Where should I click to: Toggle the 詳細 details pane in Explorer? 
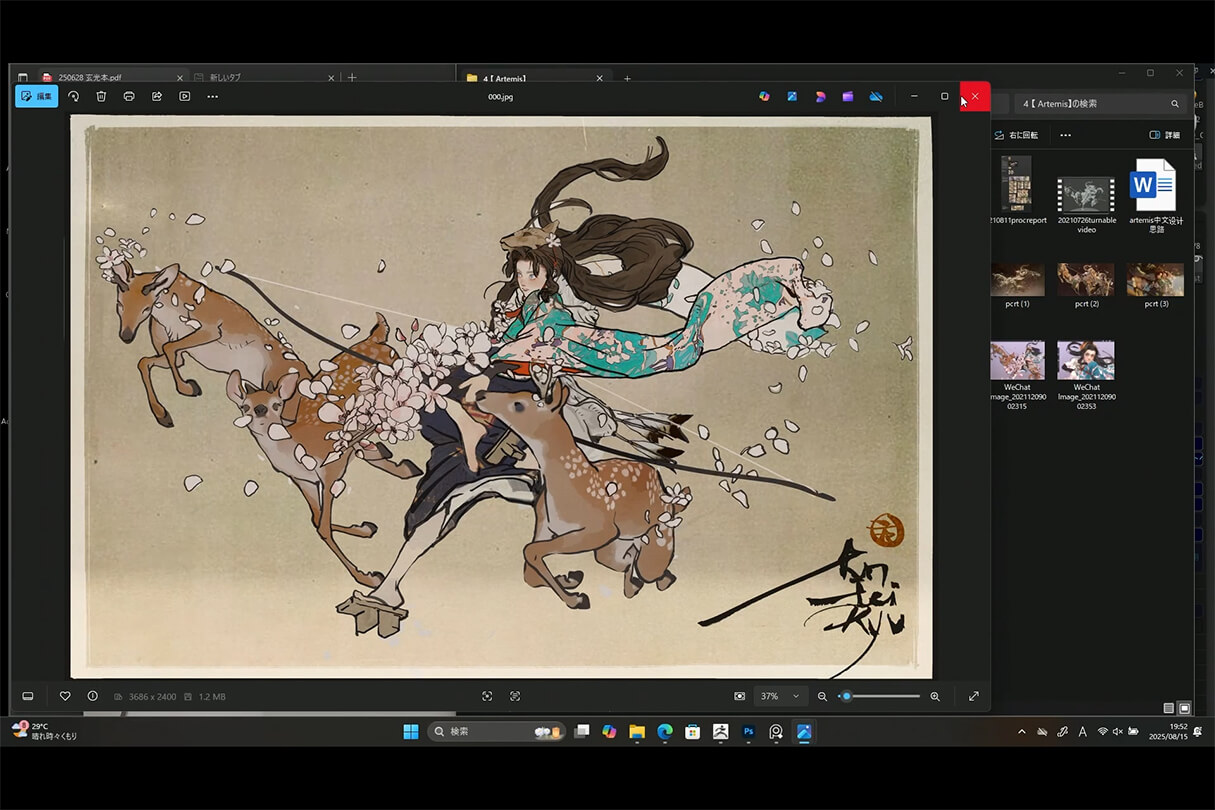(1164, 135)
